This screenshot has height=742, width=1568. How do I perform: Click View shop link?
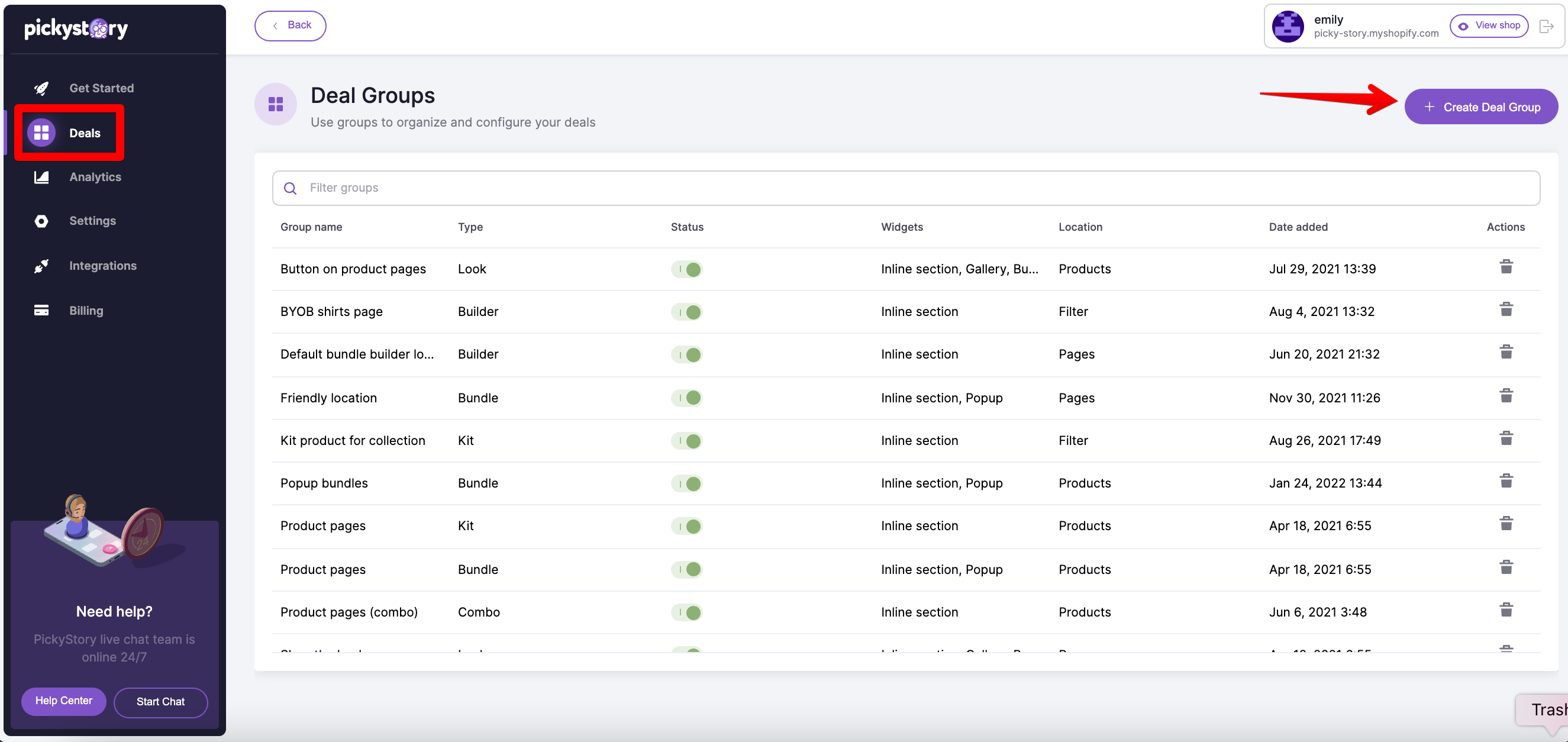point(1489,25)
